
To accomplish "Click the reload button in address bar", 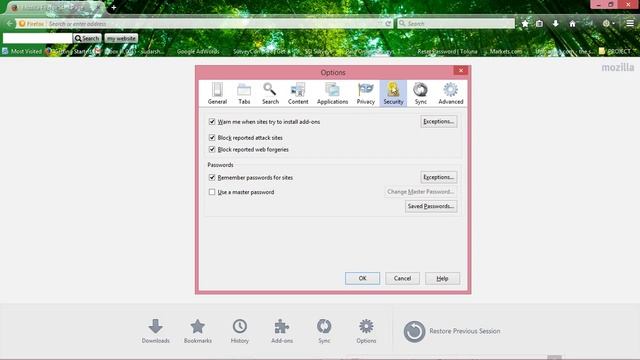I will click(388, 24).
